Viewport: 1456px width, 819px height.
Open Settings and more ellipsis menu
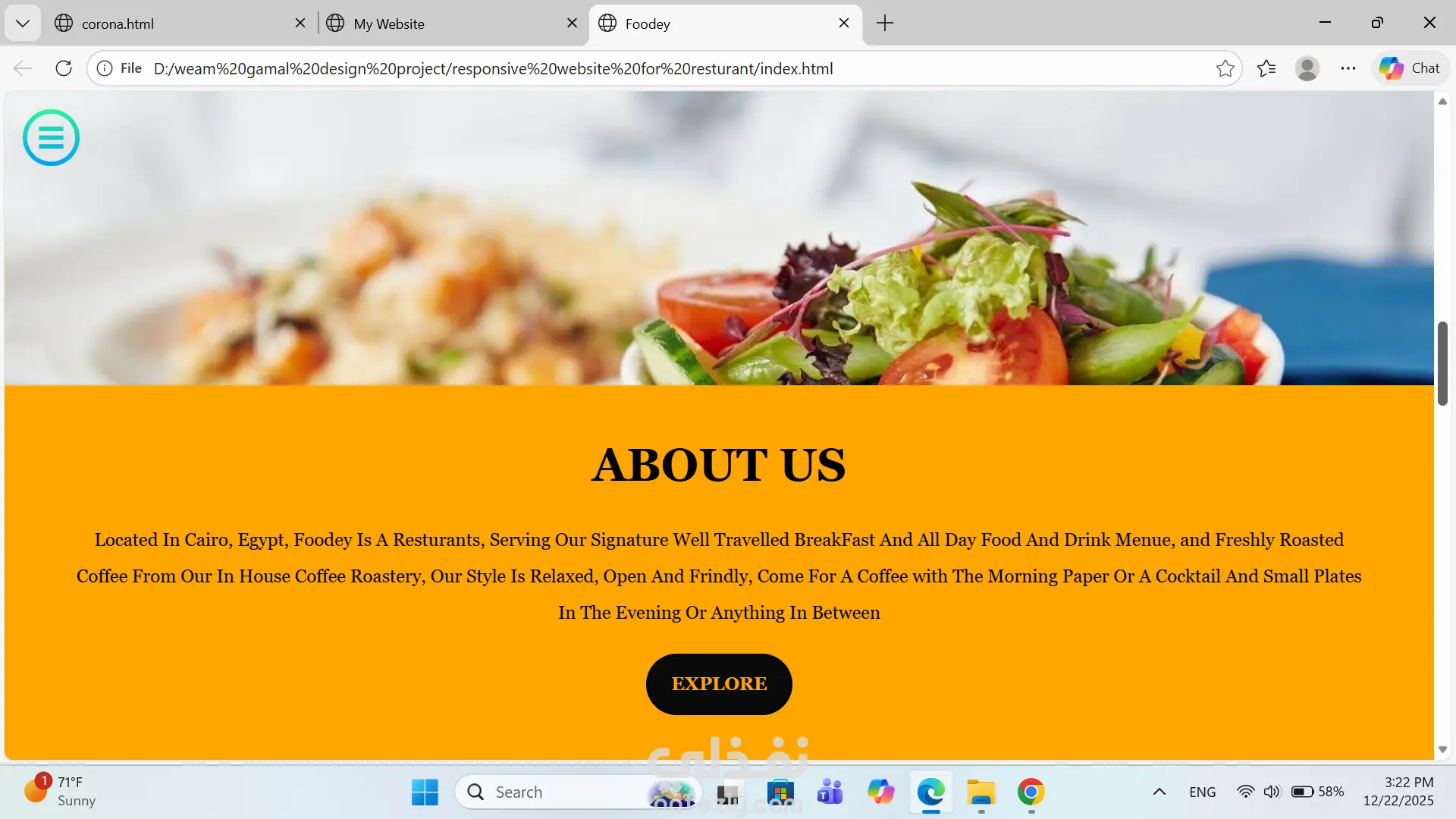[x=1348, y=68]
